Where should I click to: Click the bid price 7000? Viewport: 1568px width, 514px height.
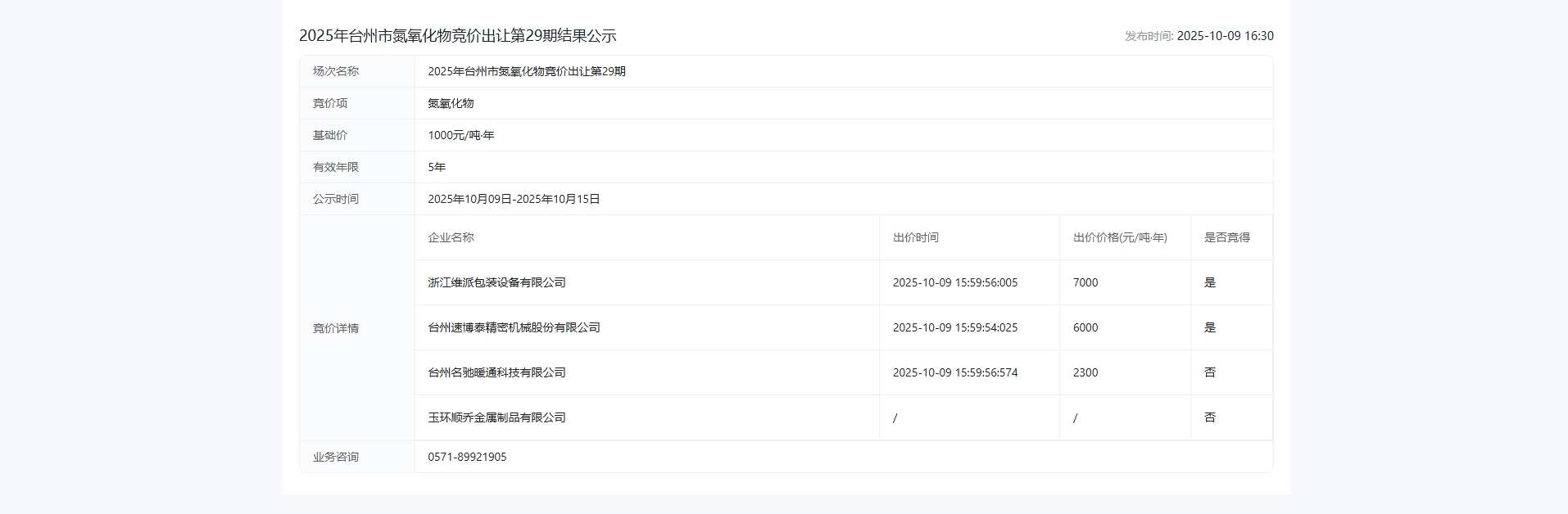point(1085,282)
